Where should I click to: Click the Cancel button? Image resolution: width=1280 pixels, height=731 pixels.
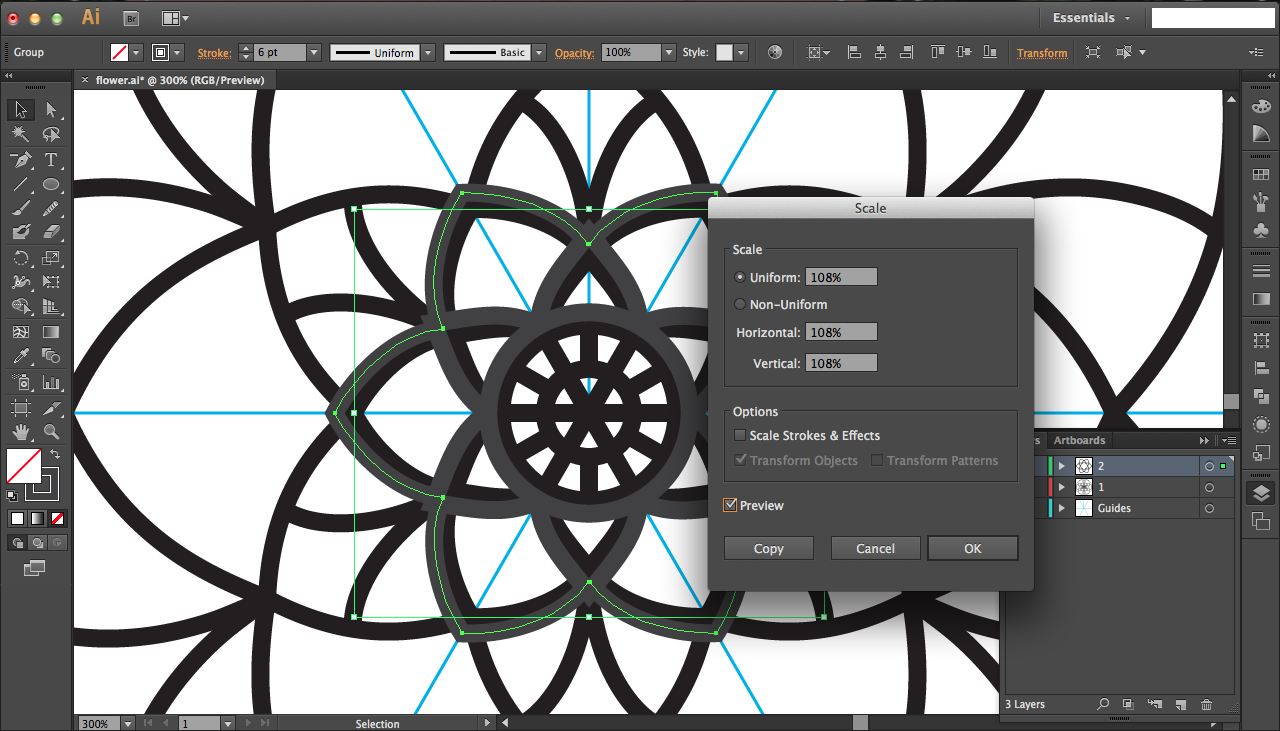pos(876,548)
